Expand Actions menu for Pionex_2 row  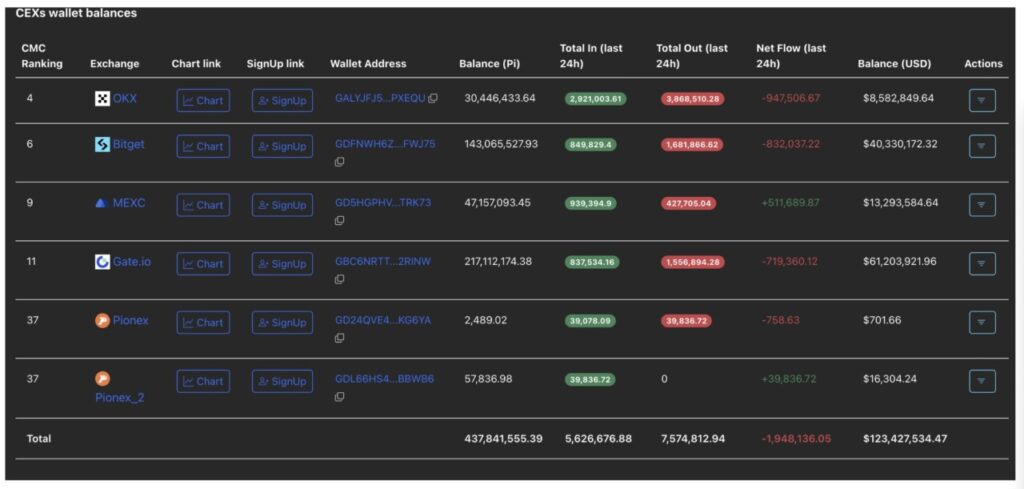[981, 381]
